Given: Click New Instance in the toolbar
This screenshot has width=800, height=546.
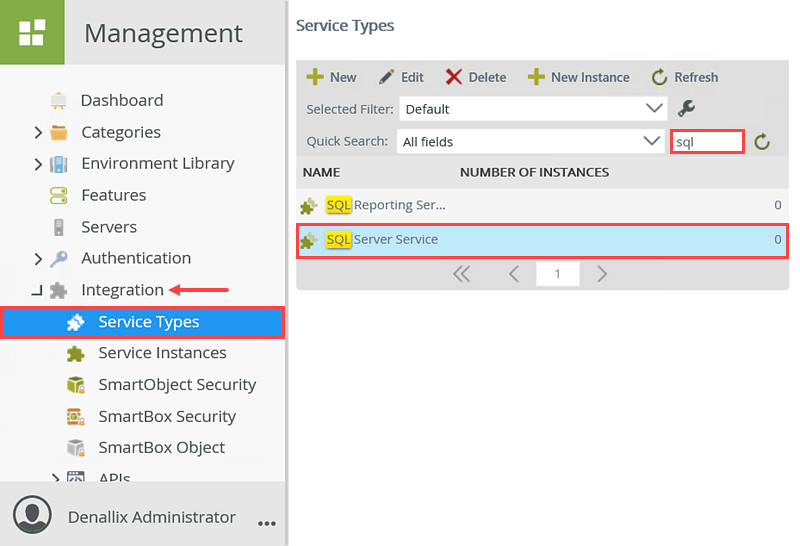Looking at the screenshot, I should coord(578,77).
